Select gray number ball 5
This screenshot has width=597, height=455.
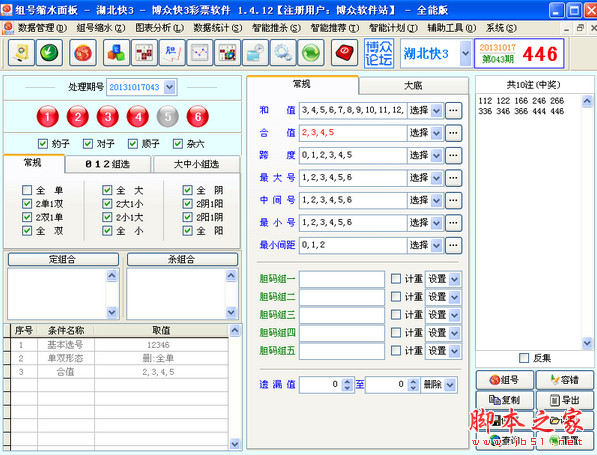(x=168, y=117)
